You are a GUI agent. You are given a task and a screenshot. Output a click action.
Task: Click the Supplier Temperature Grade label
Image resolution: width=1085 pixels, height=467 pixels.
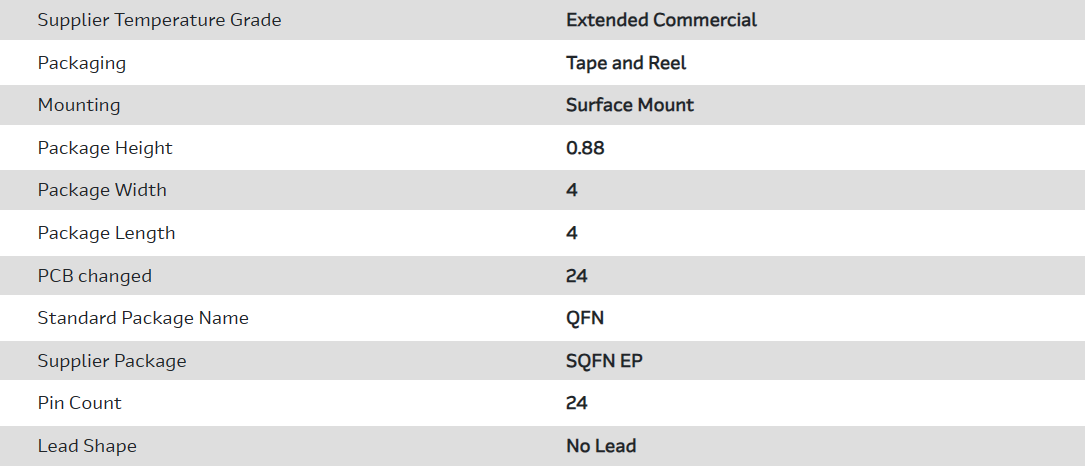(159, 20)
